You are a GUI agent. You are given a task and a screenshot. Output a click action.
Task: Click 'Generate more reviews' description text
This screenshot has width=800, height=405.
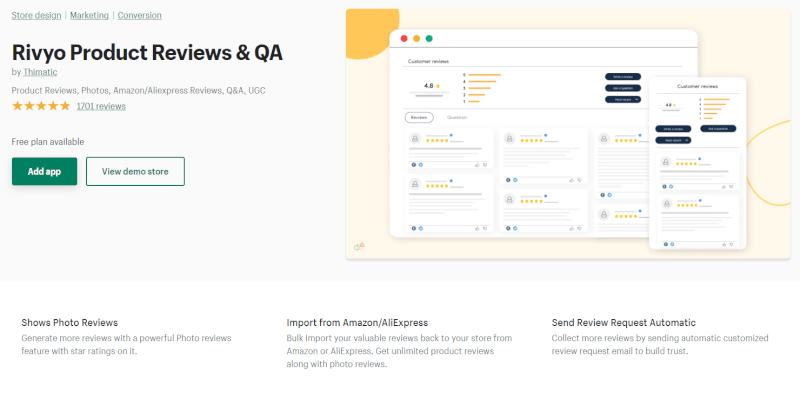[126, 344]
